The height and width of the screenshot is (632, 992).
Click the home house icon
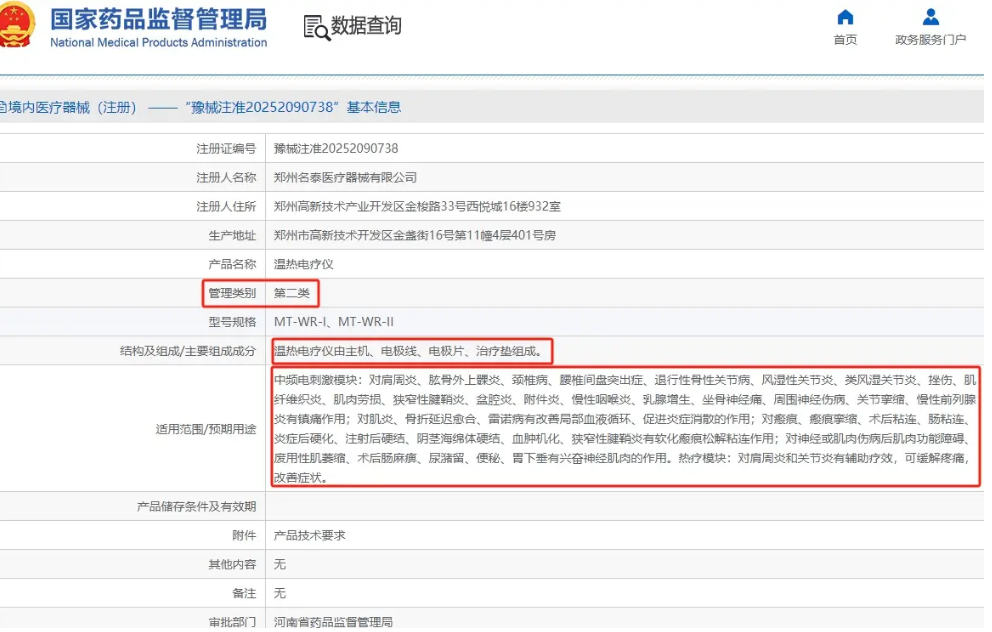[845, 17]
